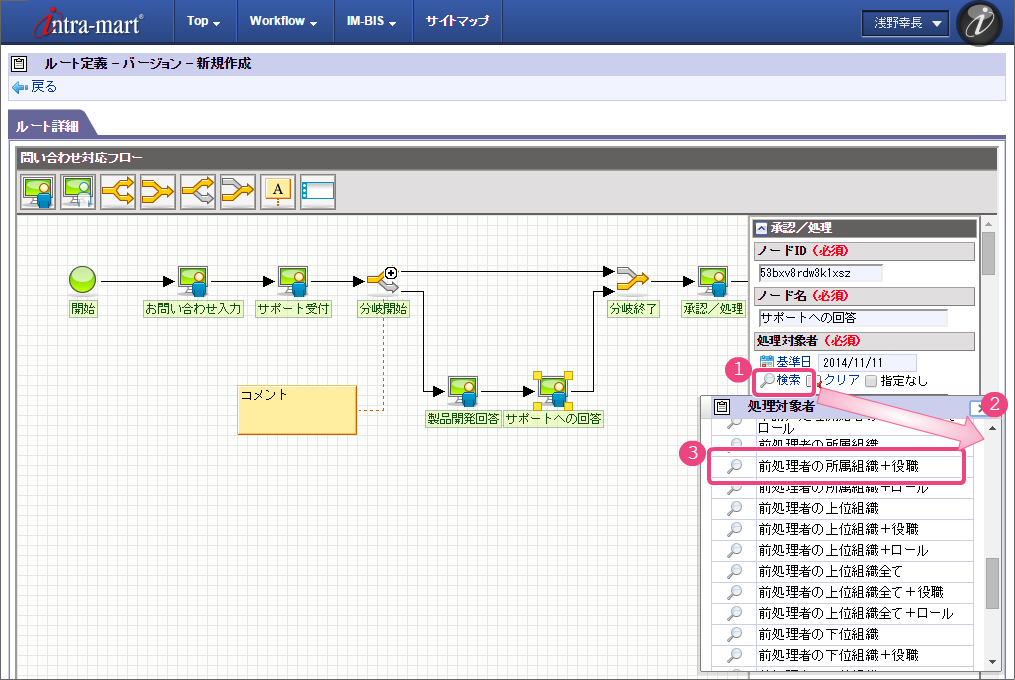This screenshot has width=1015, height=680.
Task: Click the 基準日 calendar icon
Action: tap(766, 362)
